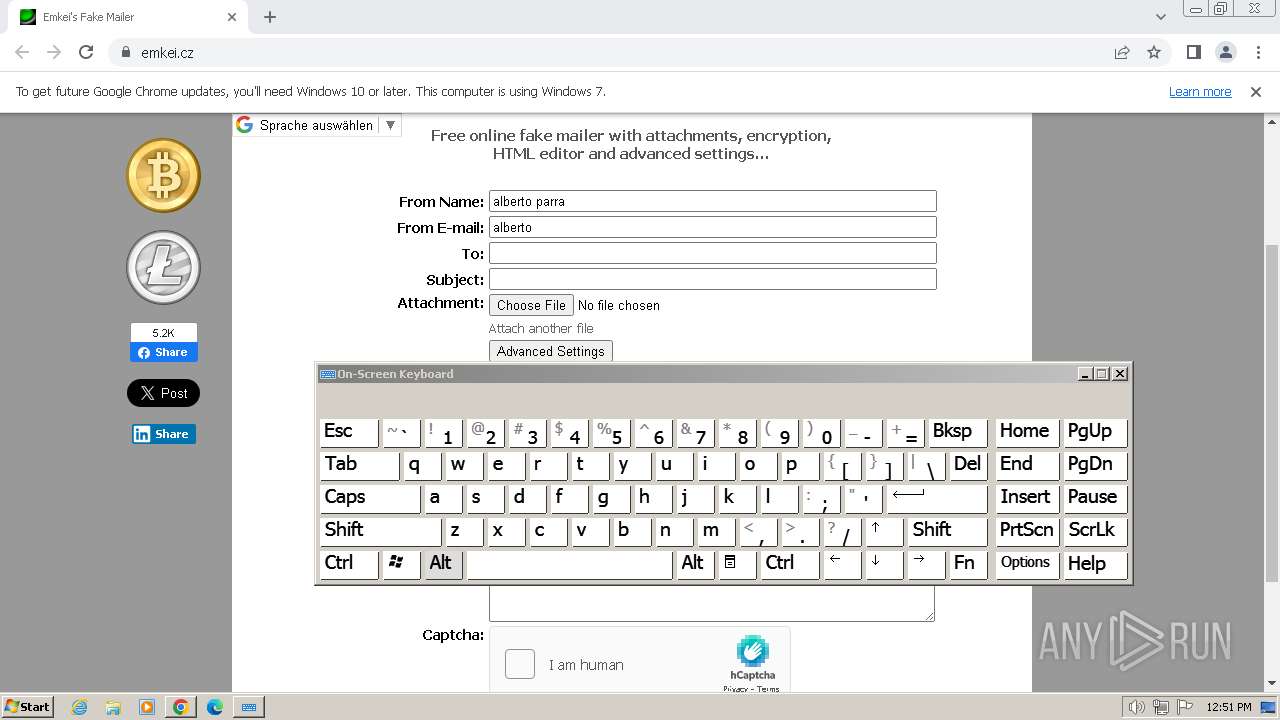The width and height of the screenshot is (1280, 720).
Task: Reload the page in Chrome
Action: pos(86,52)
